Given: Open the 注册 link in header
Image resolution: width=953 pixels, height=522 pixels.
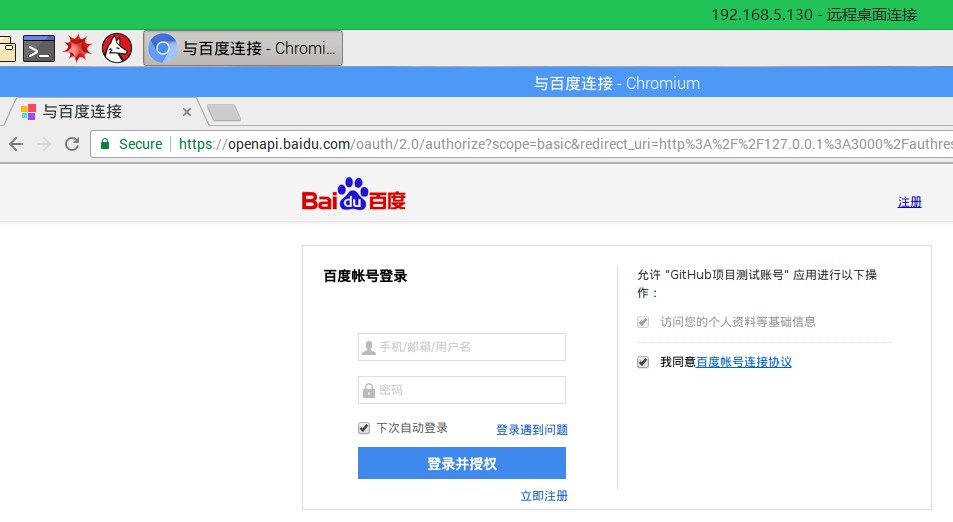Looking at the screenshot, I should [909, 202].
